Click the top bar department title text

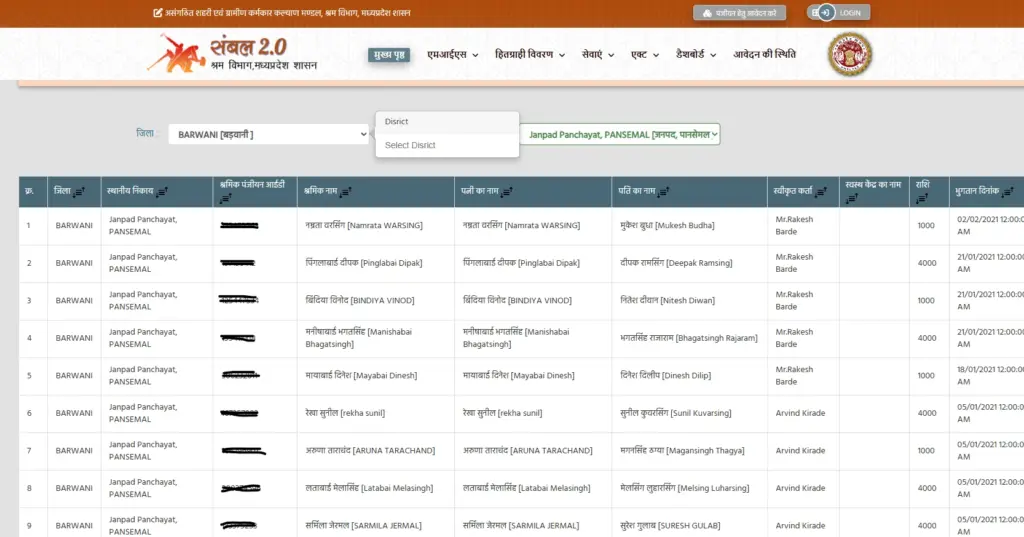tap(287, 12)
